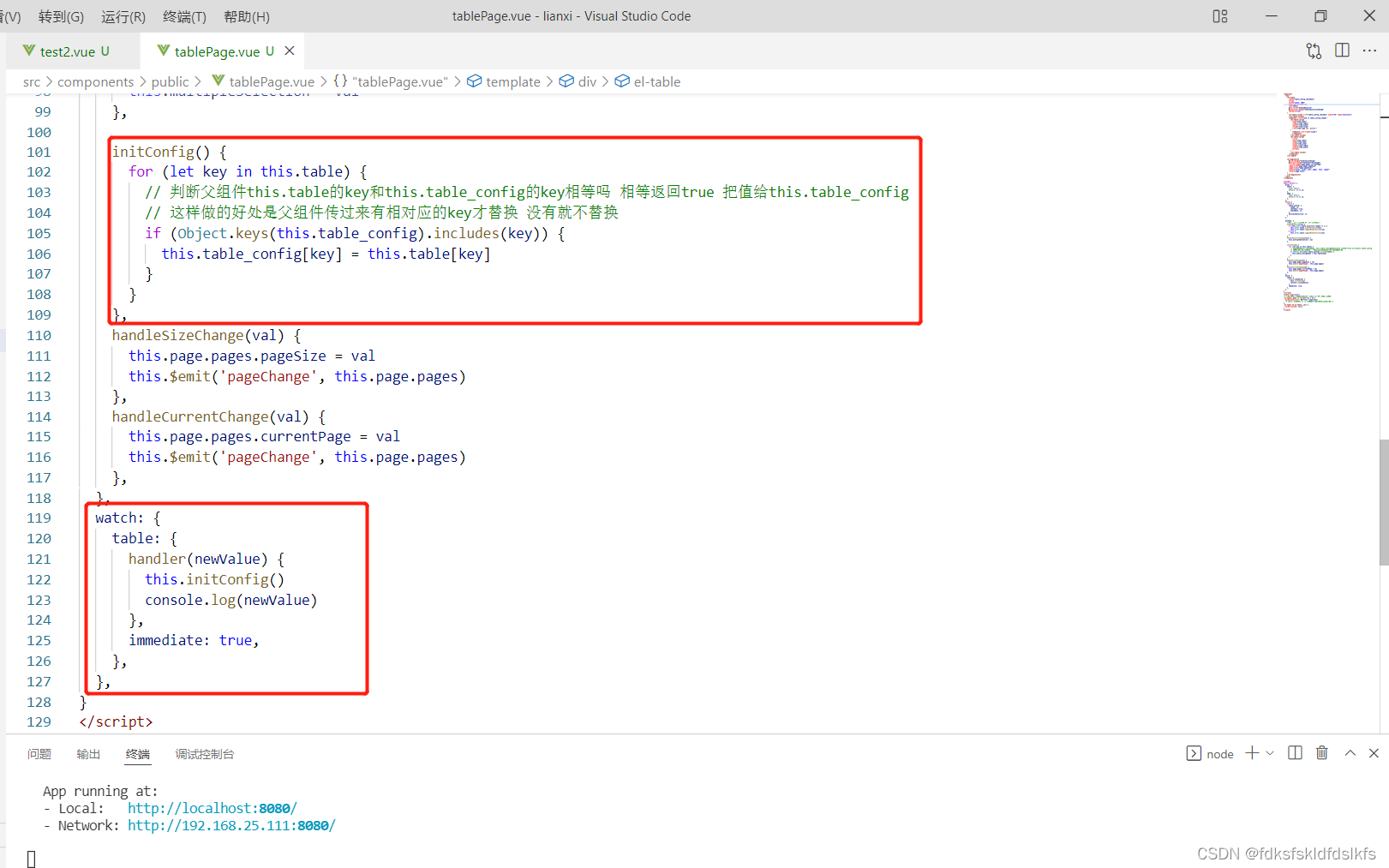Click the Open Changes compare icon

coord(1314,51)
